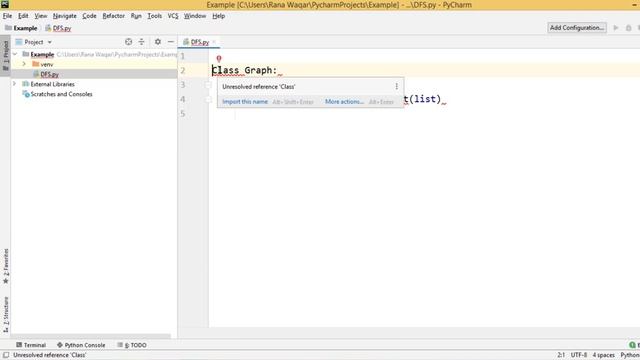Viewport: 640px width, 360px height.
Task: Select DFS.py in the project tree
Action: click(x=46, y=74)
